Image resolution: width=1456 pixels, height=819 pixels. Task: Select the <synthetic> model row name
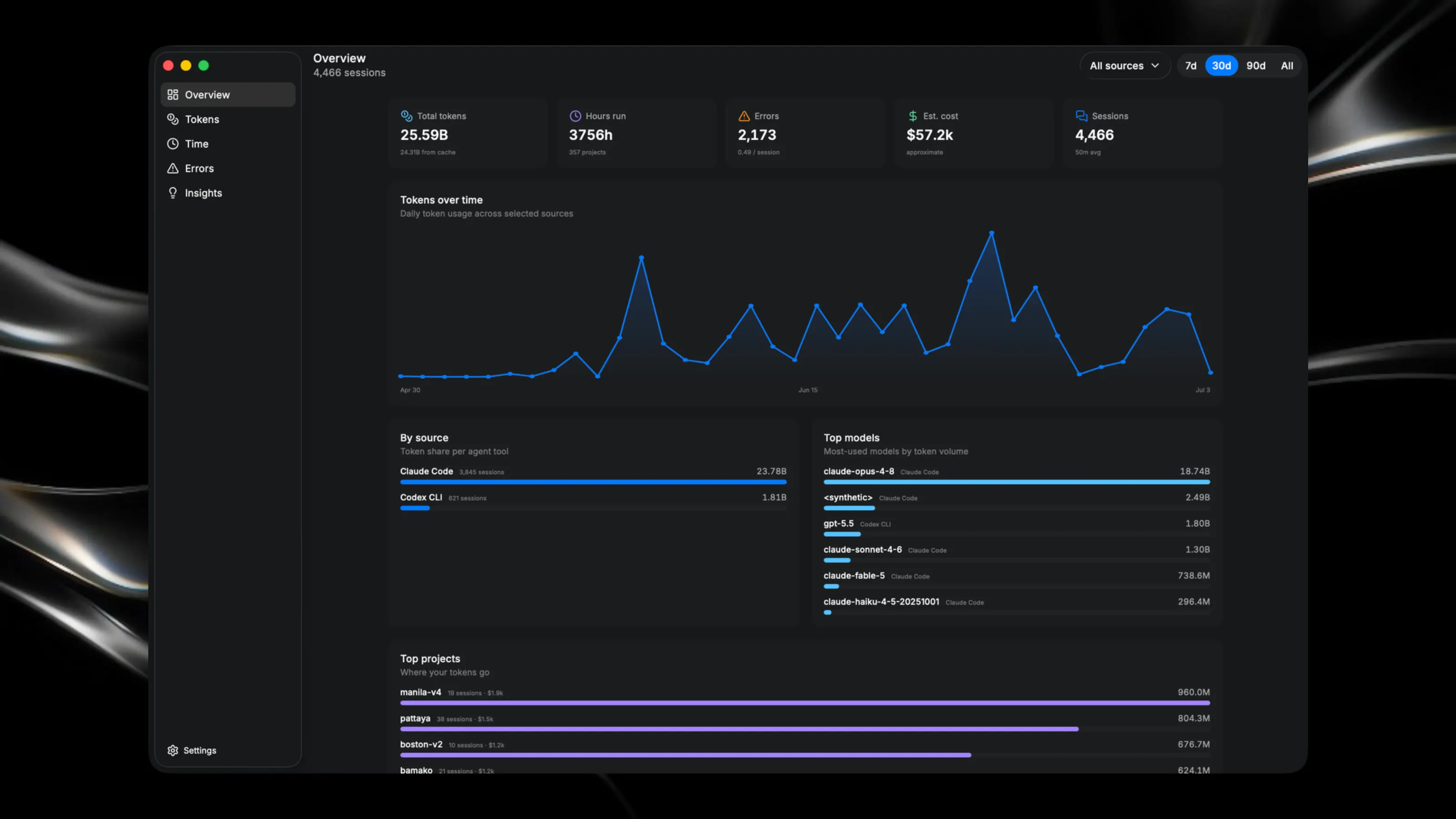tap(848, 497)
